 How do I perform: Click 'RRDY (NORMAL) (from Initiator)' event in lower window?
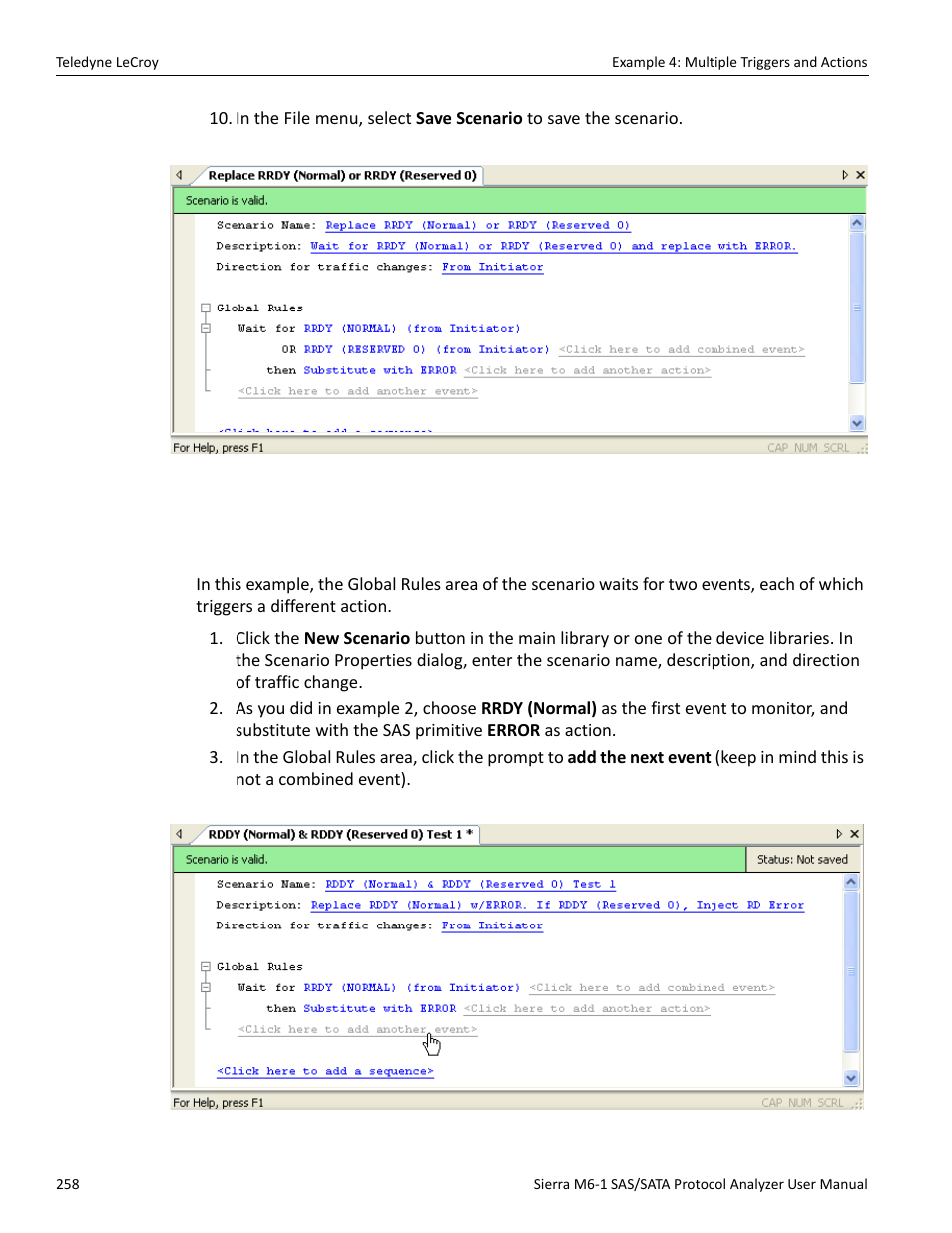tap(412, 988)
